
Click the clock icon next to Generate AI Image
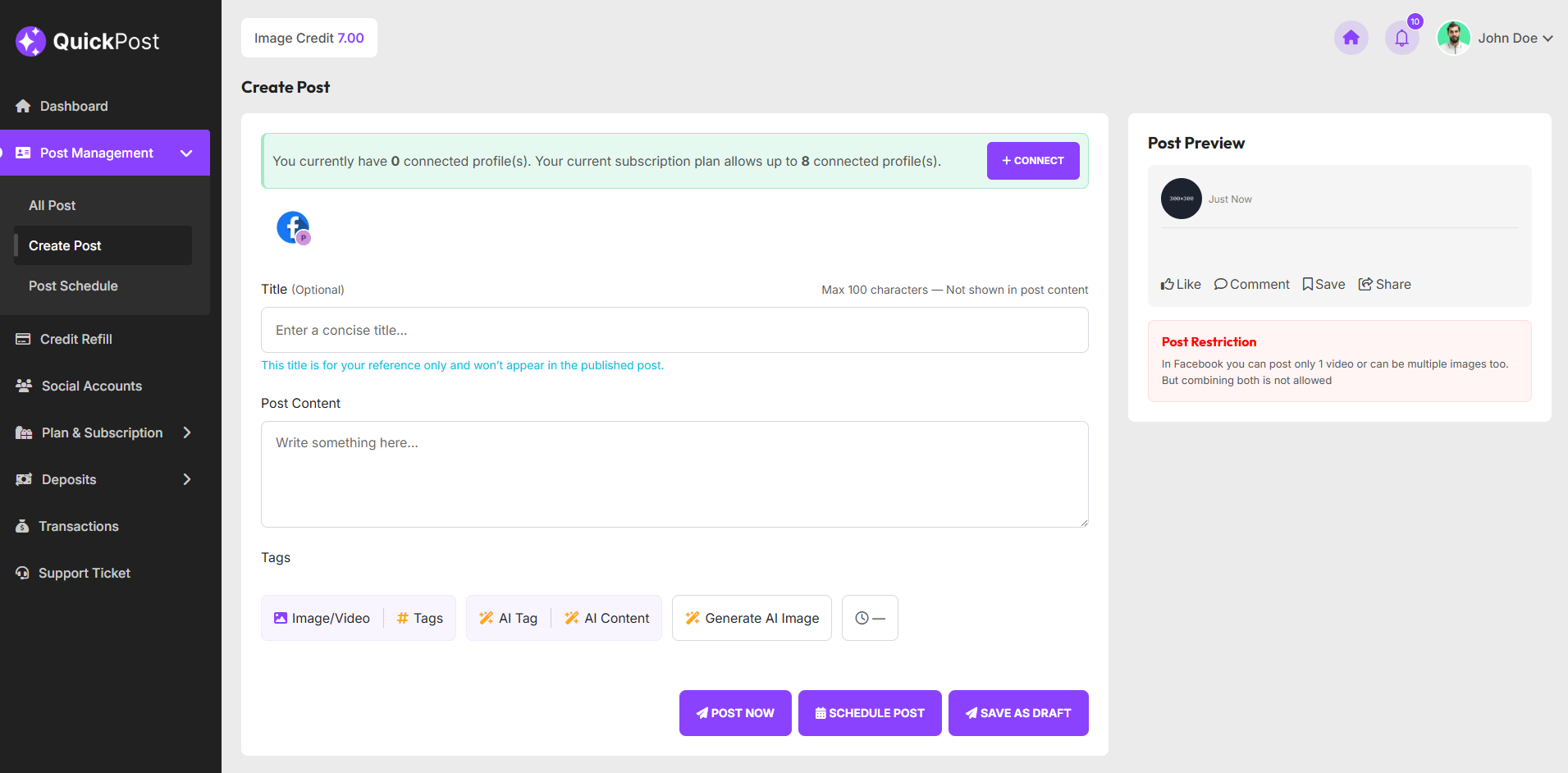pyautogui.click(x=869, y=617)
